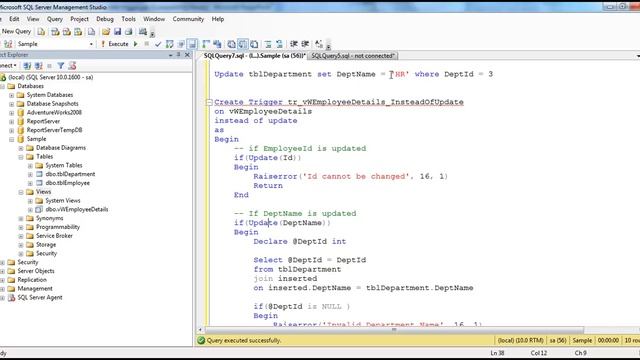Click 'Query executed successfully.' status text
Image resolution: width=640 pixels, height=360 pixels.
click(244, 340)
